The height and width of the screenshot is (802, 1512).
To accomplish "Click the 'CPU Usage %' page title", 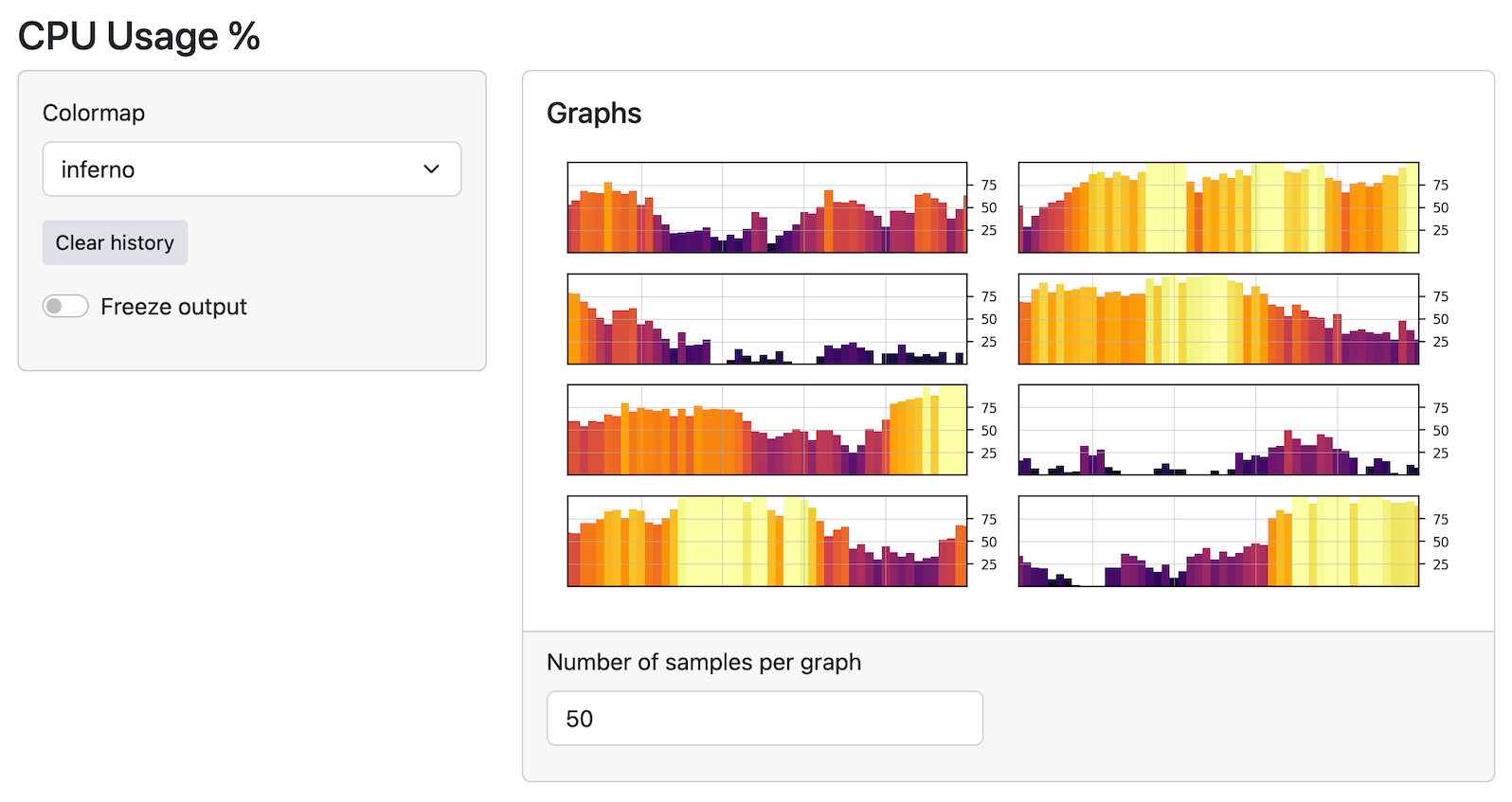I will [x=138, y=37].
